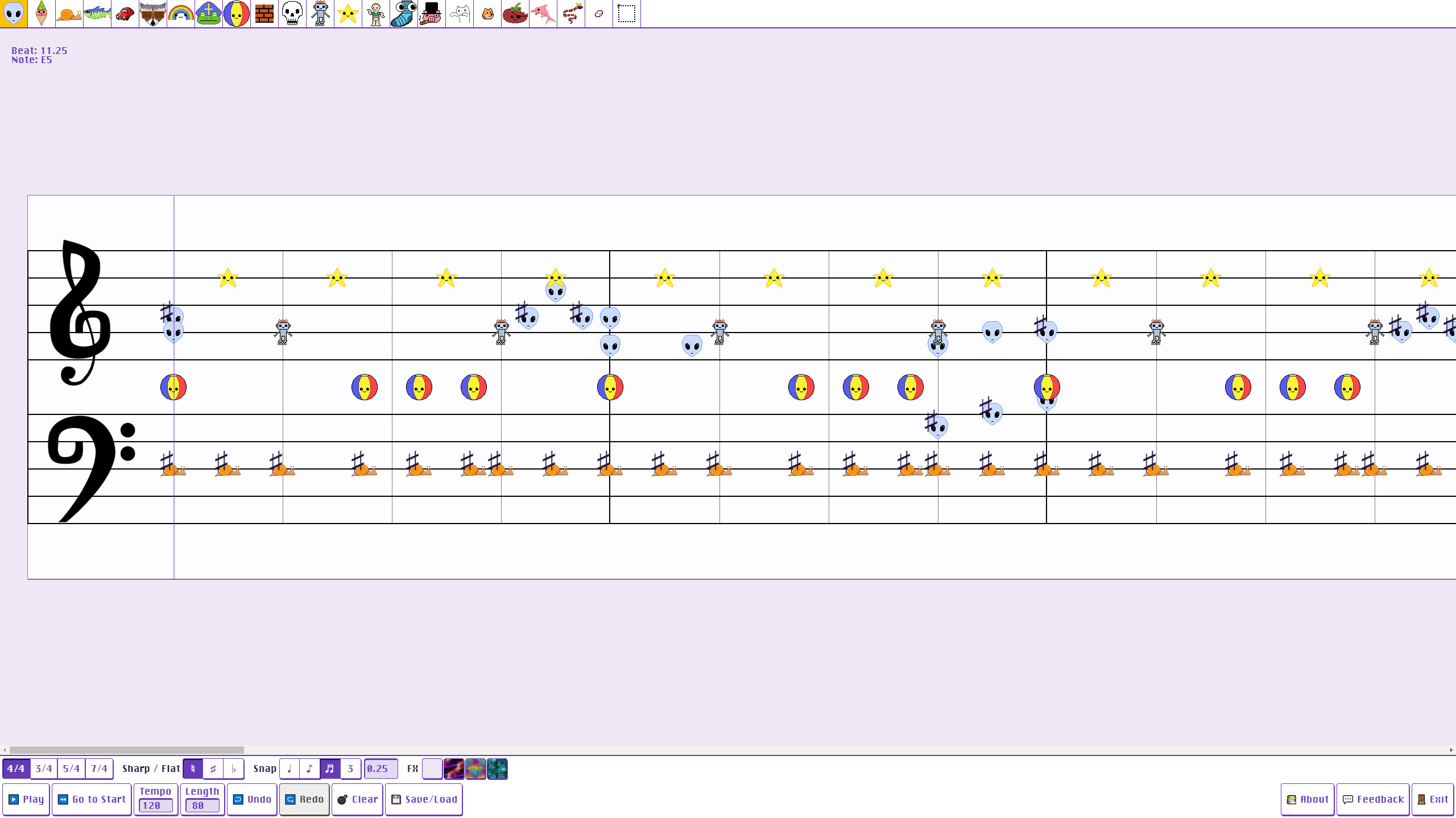Choose the eraser tool
The height and width of the screenshot is (818, 1456).
click(599, 14)
